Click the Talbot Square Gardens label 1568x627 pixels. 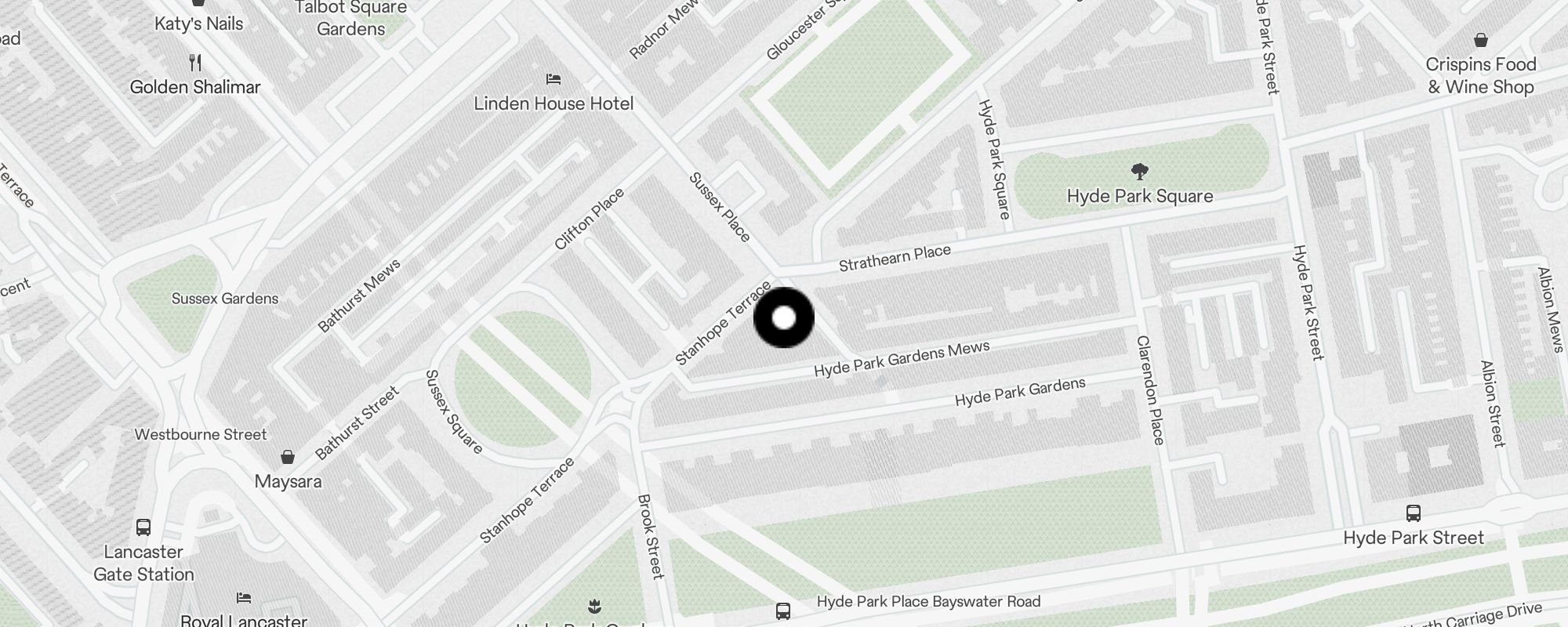coord(350,19)
